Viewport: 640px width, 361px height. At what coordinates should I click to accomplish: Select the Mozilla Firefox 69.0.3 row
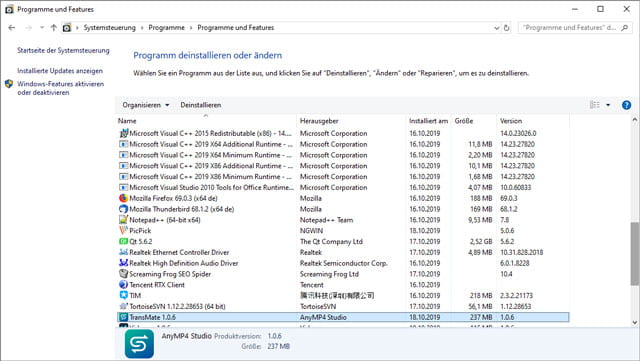(343, 198)
